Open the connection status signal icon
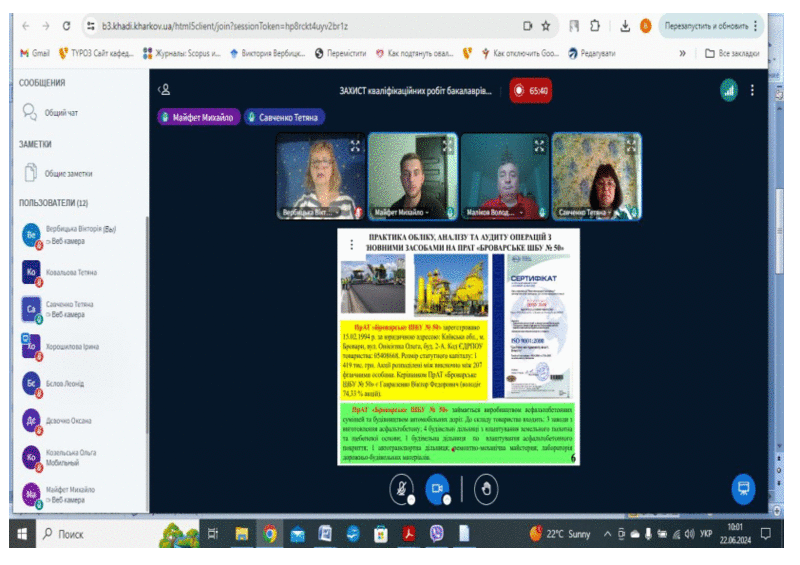This screenshot has height=565, width=800. coord(728,90)
